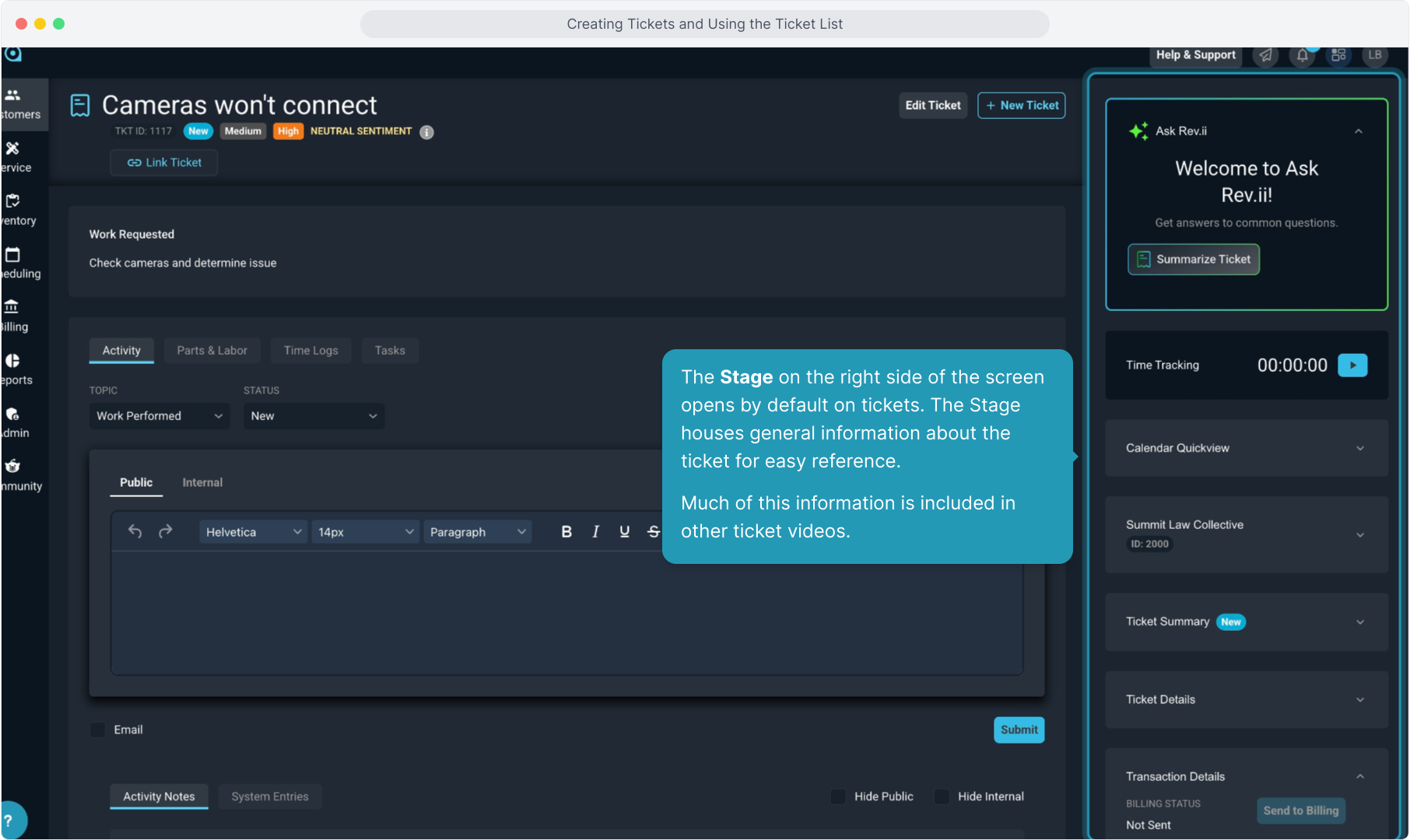Click the undo arrow in editor
1410x840 pixels.
click(135, 532)
